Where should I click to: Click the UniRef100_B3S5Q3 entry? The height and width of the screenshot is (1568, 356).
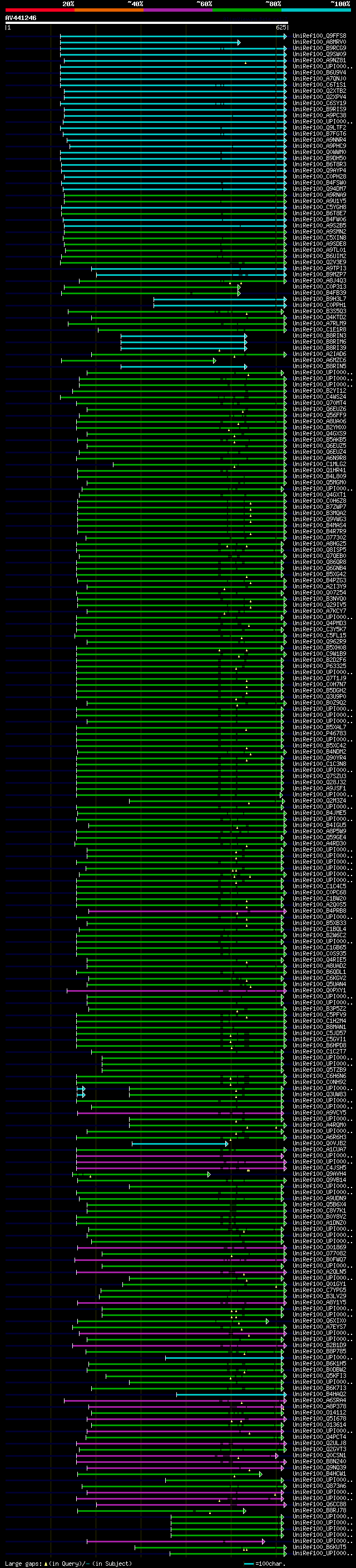[319, 311]
